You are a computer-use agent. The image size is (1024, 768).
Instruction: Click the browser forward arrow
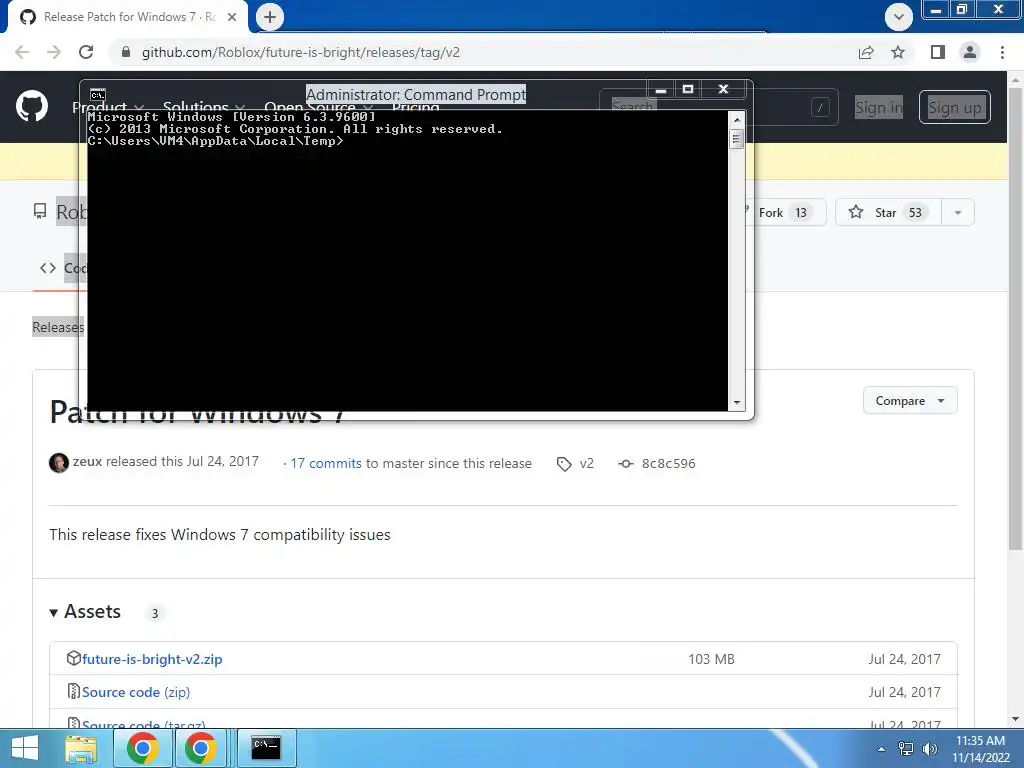click(54, 52)
